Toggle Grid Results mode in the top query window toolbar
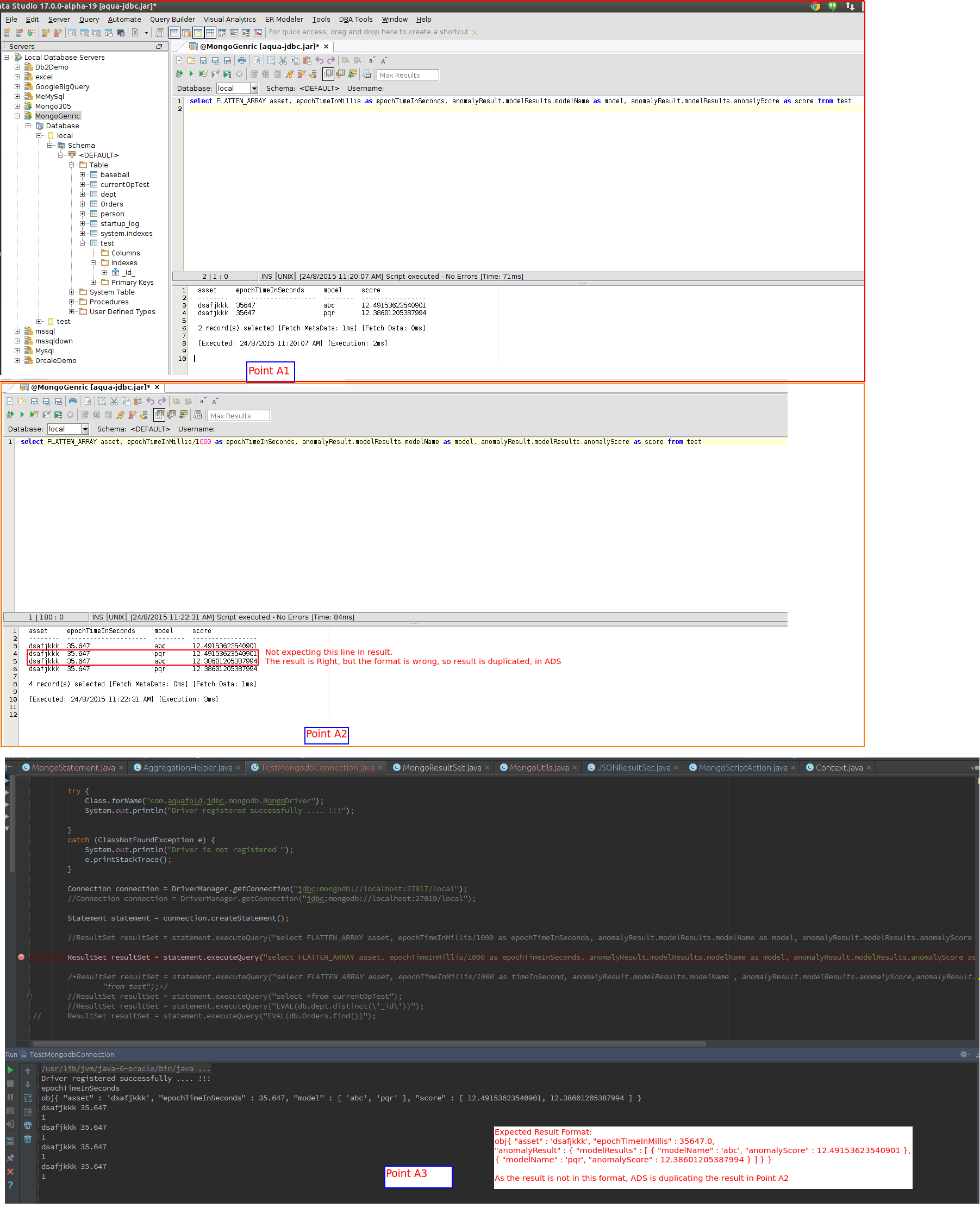The image size is (980, 1208). coord(328,74)
